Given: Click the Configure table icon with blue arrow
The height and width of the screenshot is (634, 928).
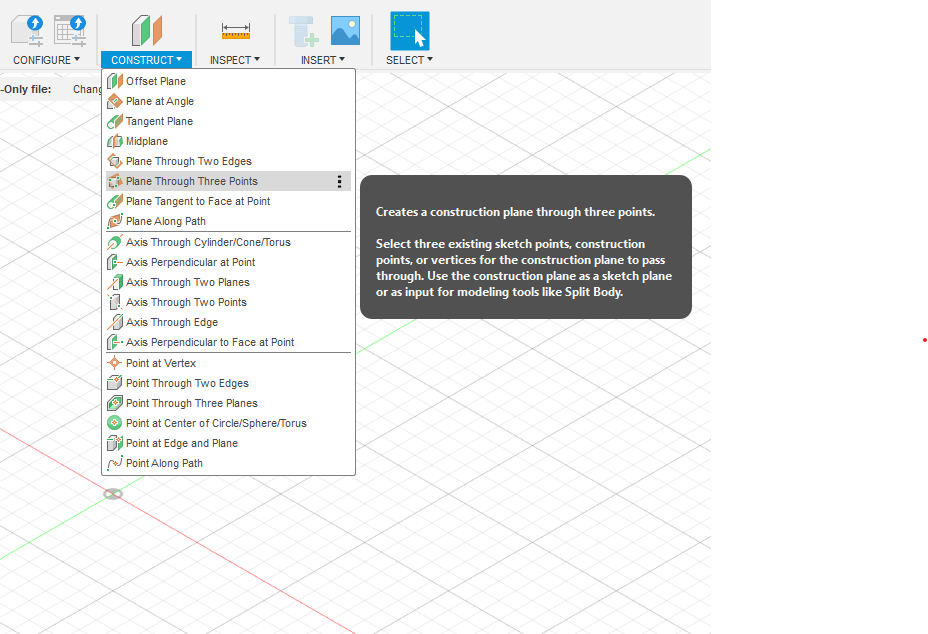Looking at the screenshot, I should tap(69, 30).
